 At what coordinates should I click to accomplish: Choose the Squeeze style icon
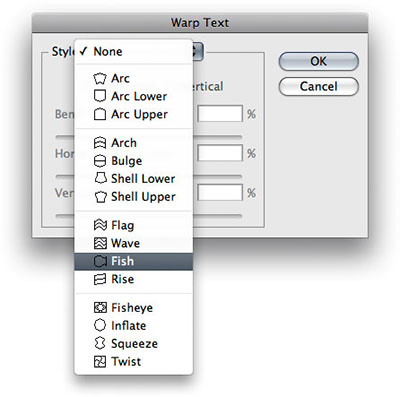(x=100, y=344)
